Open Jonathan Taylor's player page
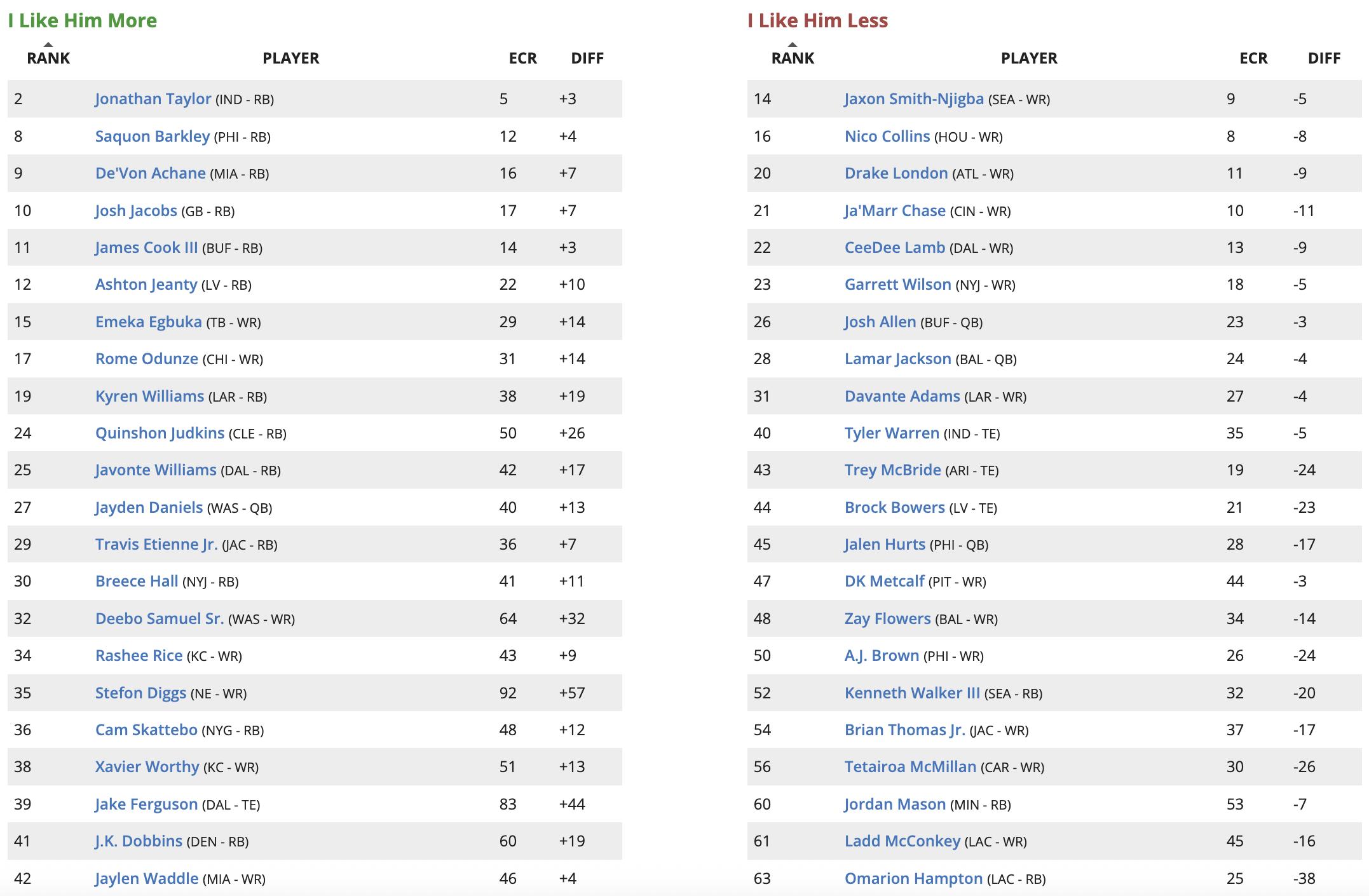This screenshot has width=1369, height=896. pos(153,99)
